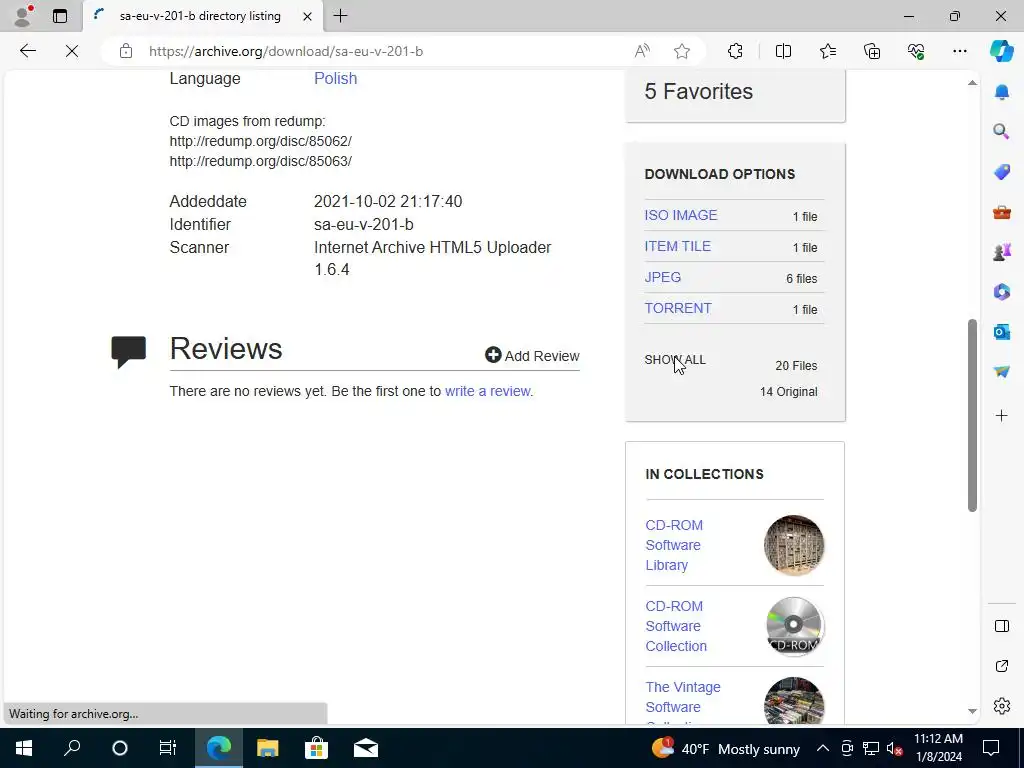The image size is (1024, 768).
Task: Open the sidebar Tools briefcase icon
Action: tap(1002, 212)
